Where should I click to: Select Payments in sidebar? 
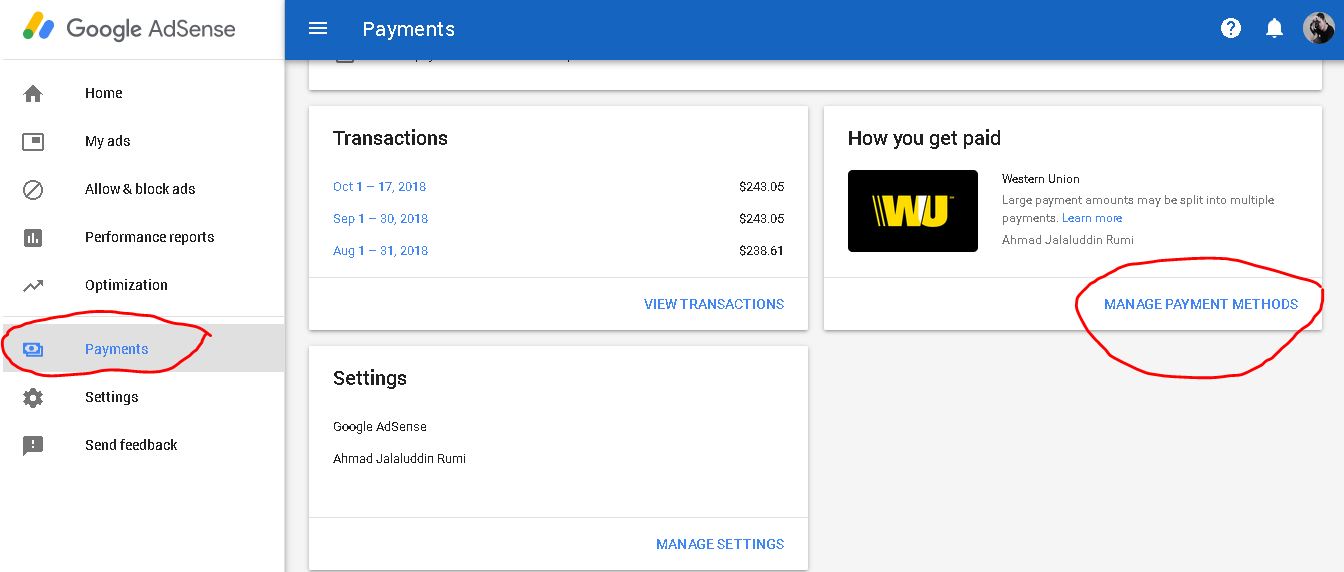point(116,349)
